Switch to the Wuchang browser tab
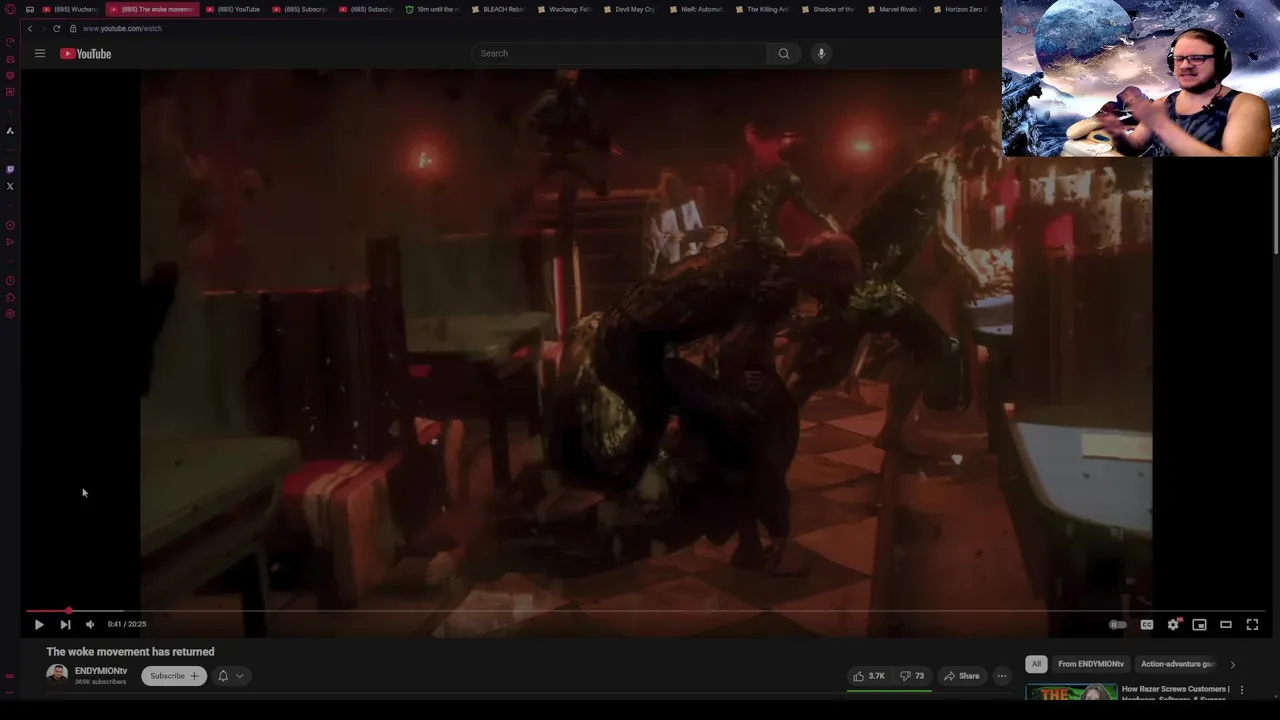 point(71,9)
